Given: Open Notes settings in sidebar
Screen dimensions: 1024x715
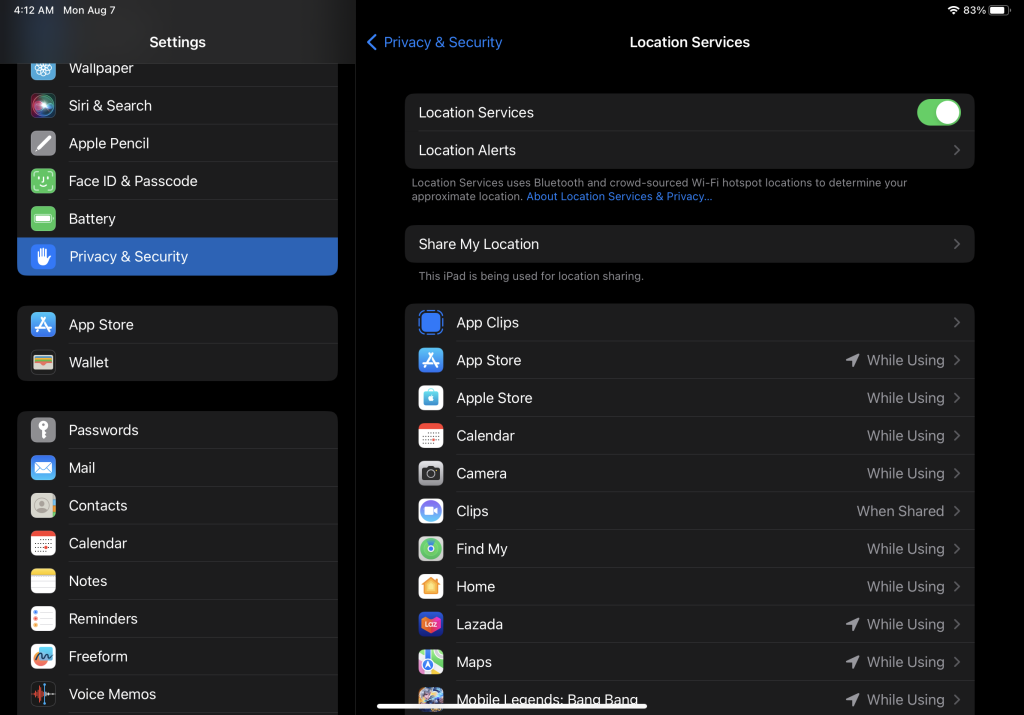Looking at the screenshot, I should tap(177, 581).
